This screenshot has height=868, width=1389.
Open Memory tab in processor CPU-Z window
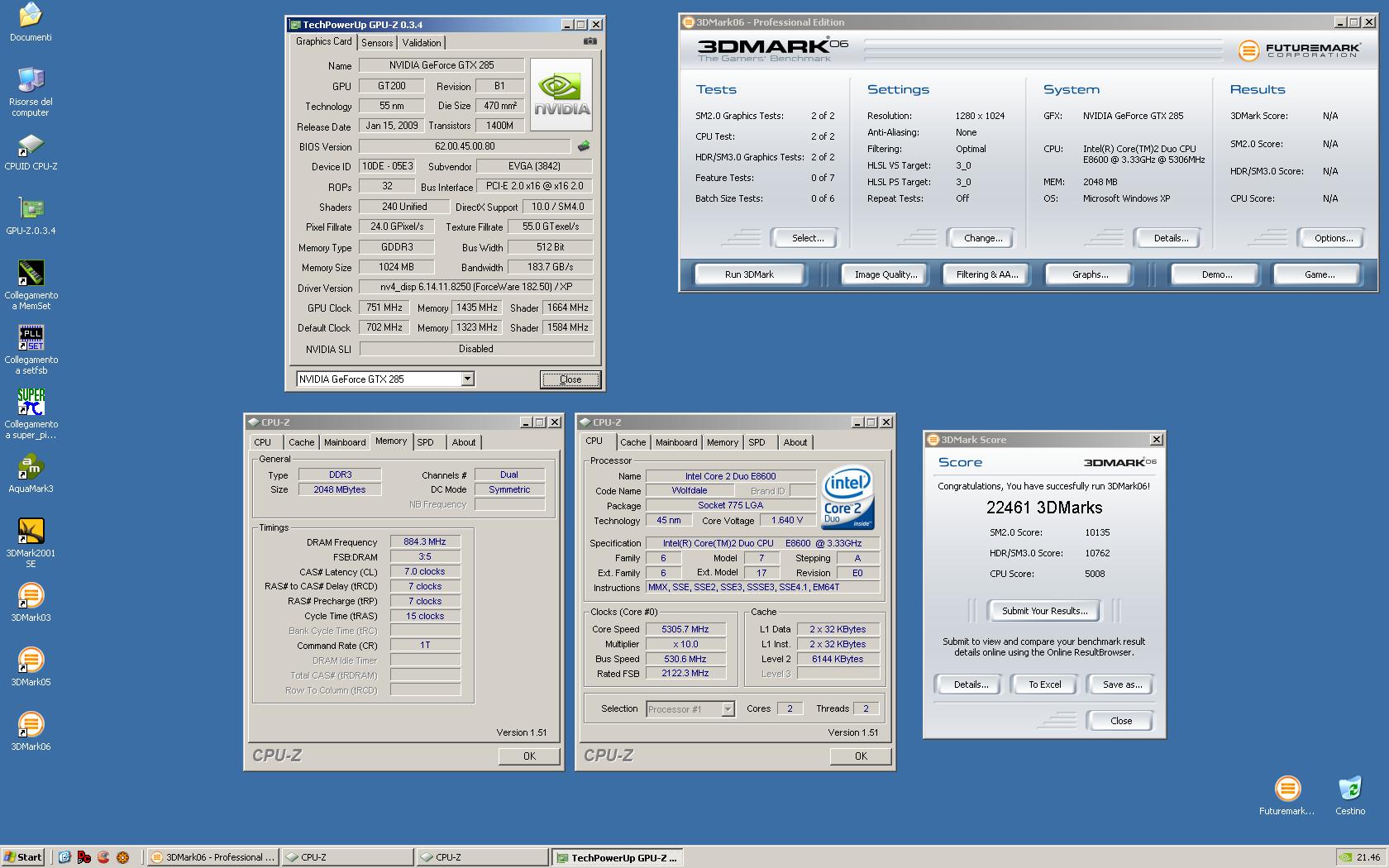pos(723,442)
